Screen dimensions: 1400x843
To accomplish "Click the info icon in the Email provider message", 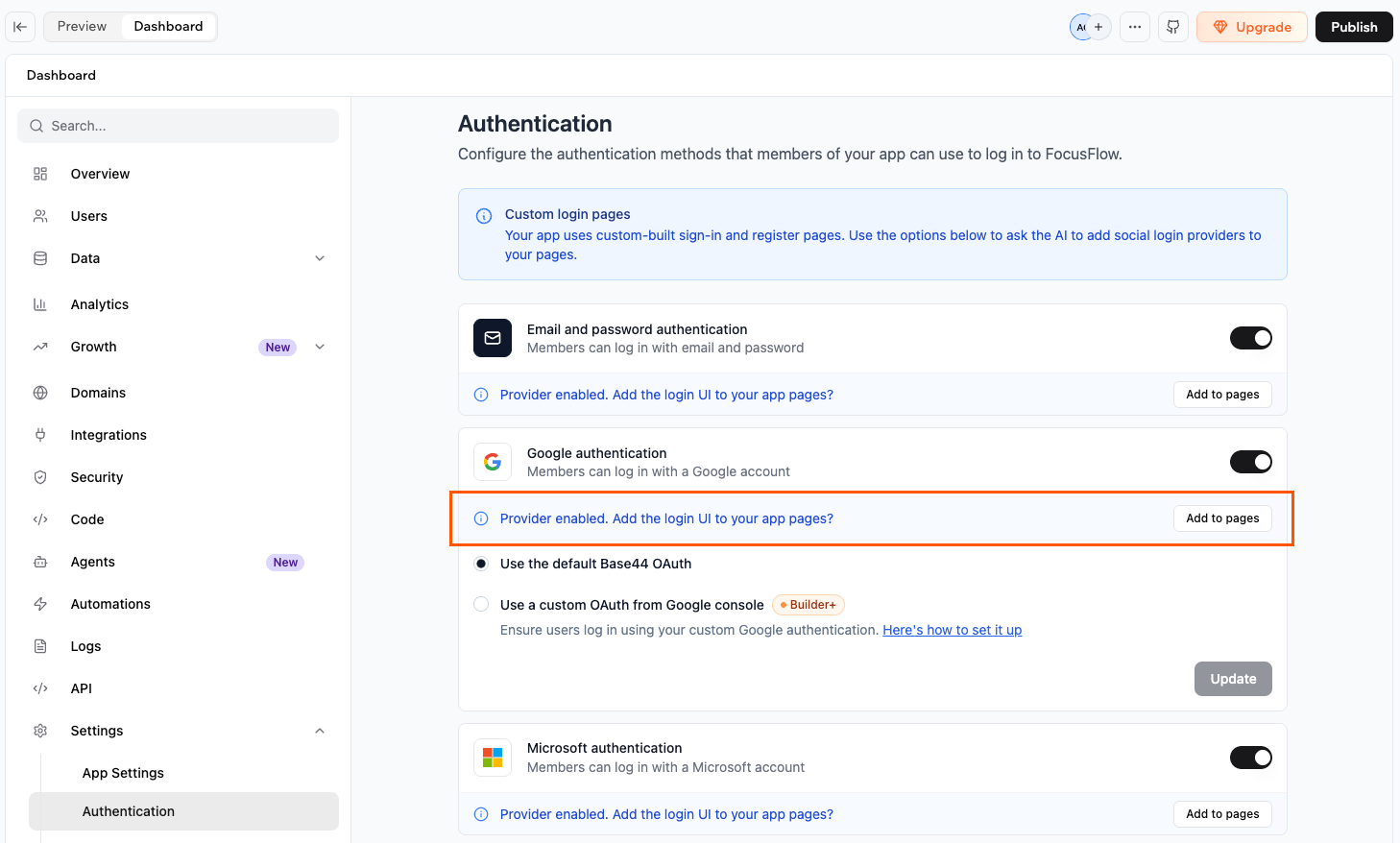I will click(481, 395).
